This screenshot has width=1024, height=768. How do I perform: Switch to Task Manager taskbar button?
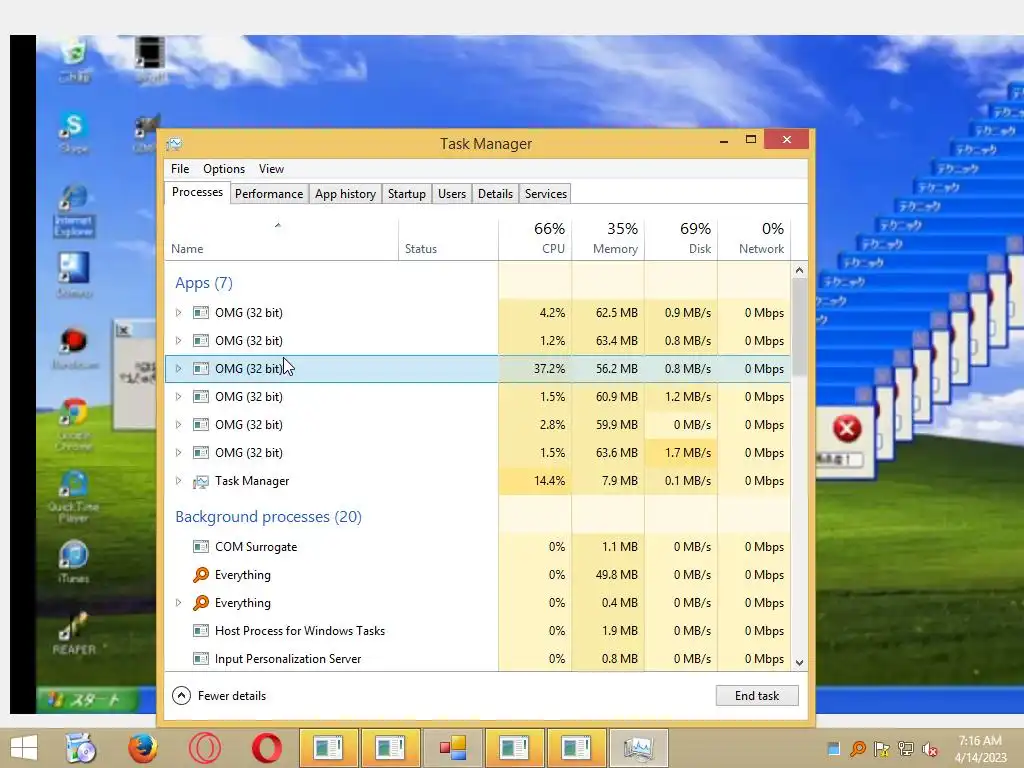coord(638,748)
